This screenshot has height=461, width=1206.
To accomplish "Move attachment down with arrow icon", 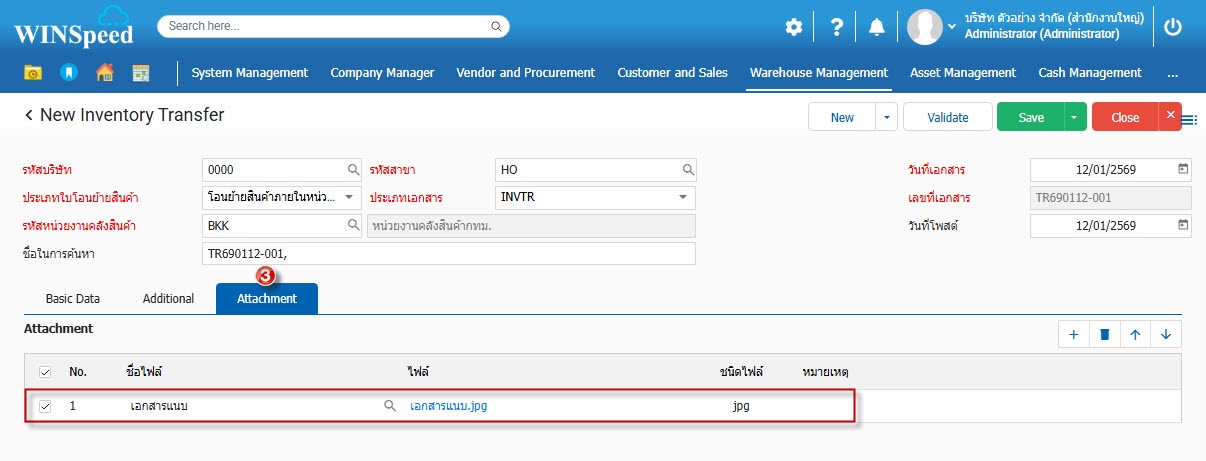I will tap(1166, 335).
